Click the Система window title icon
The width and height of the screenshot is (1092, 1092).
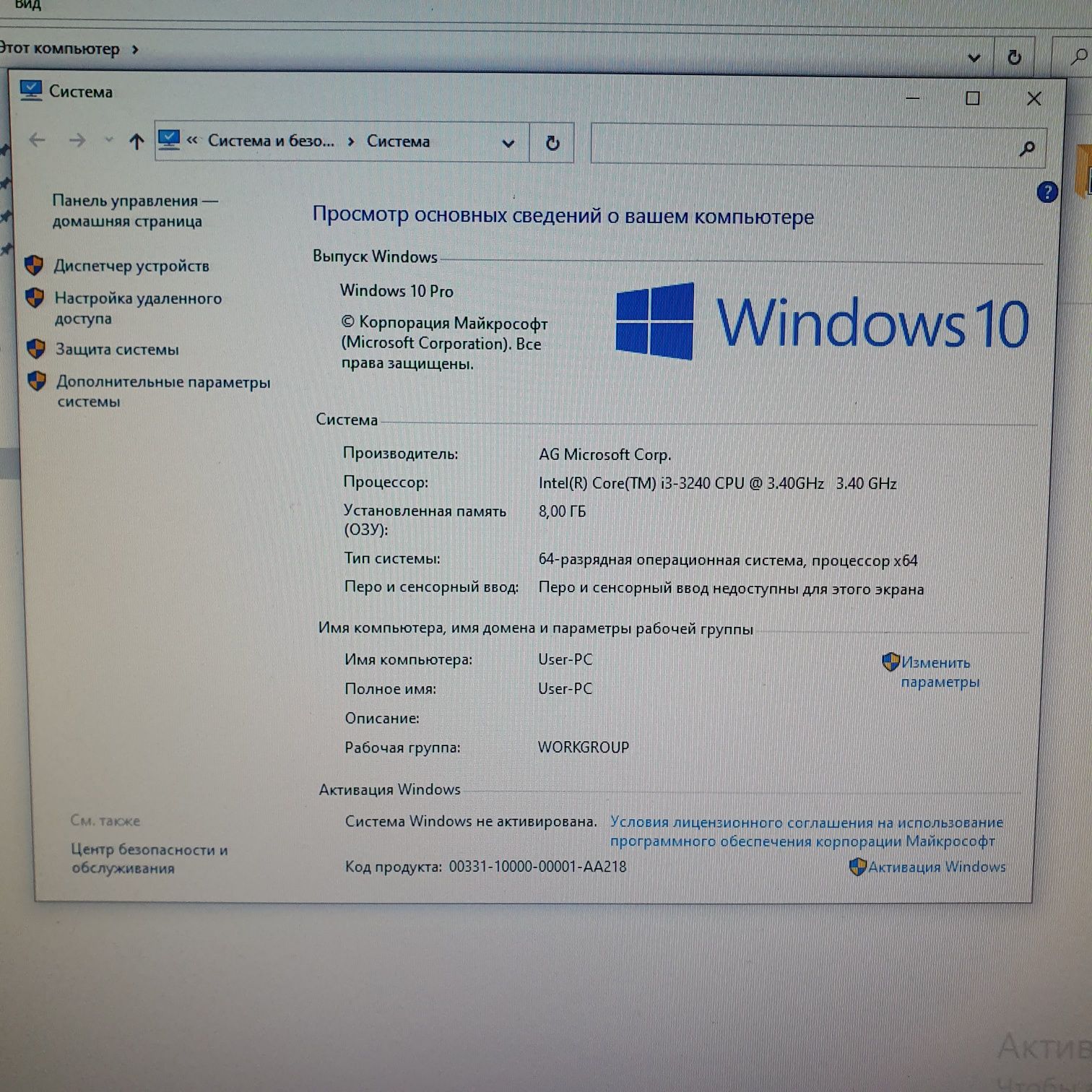click(31, 91)
